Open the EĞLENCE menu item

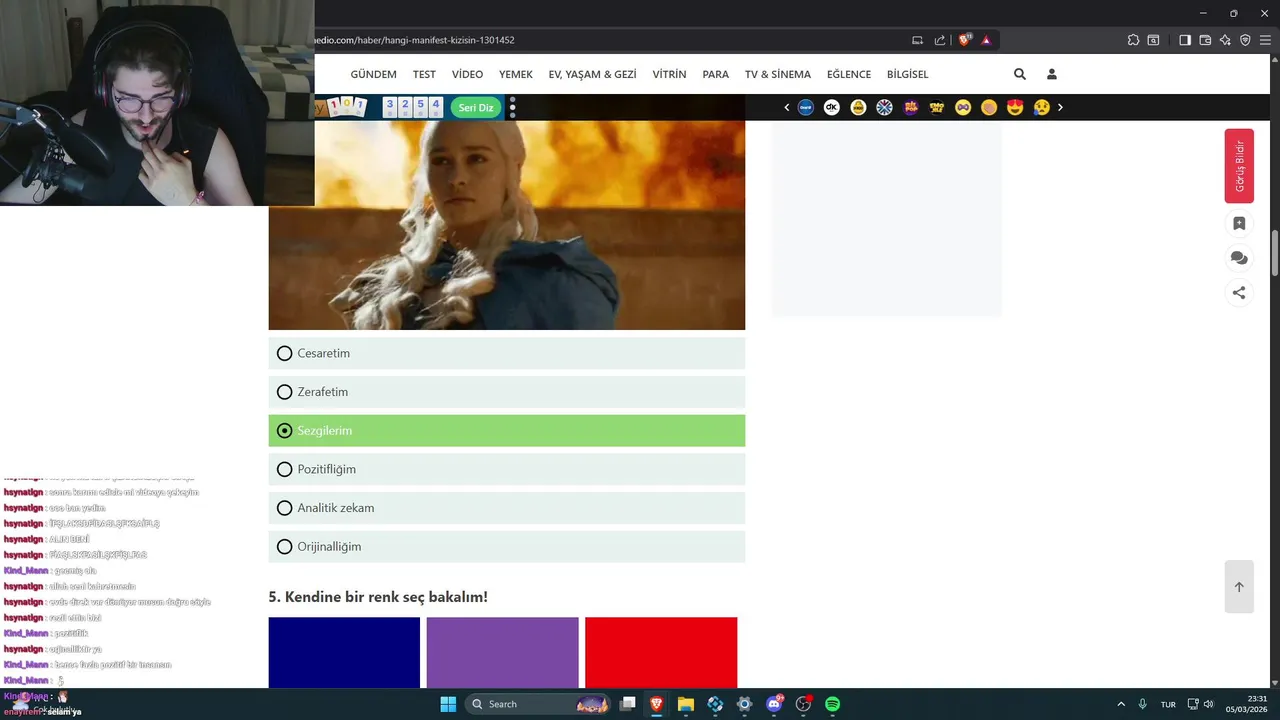pos(849,74)
